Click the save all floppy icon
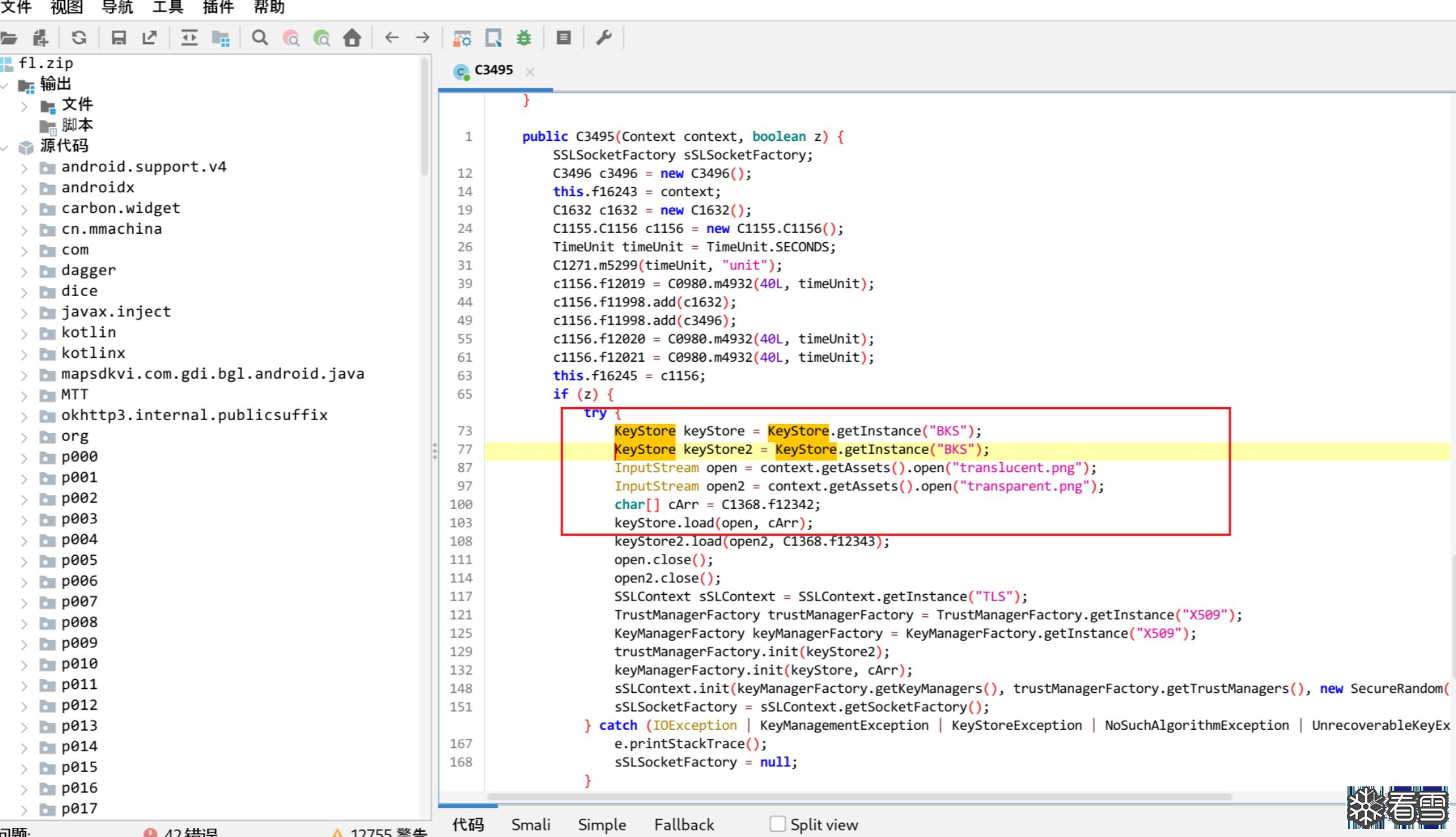Screen dimensions: 1456x837 pyautogui.click(x=118, y=38)
